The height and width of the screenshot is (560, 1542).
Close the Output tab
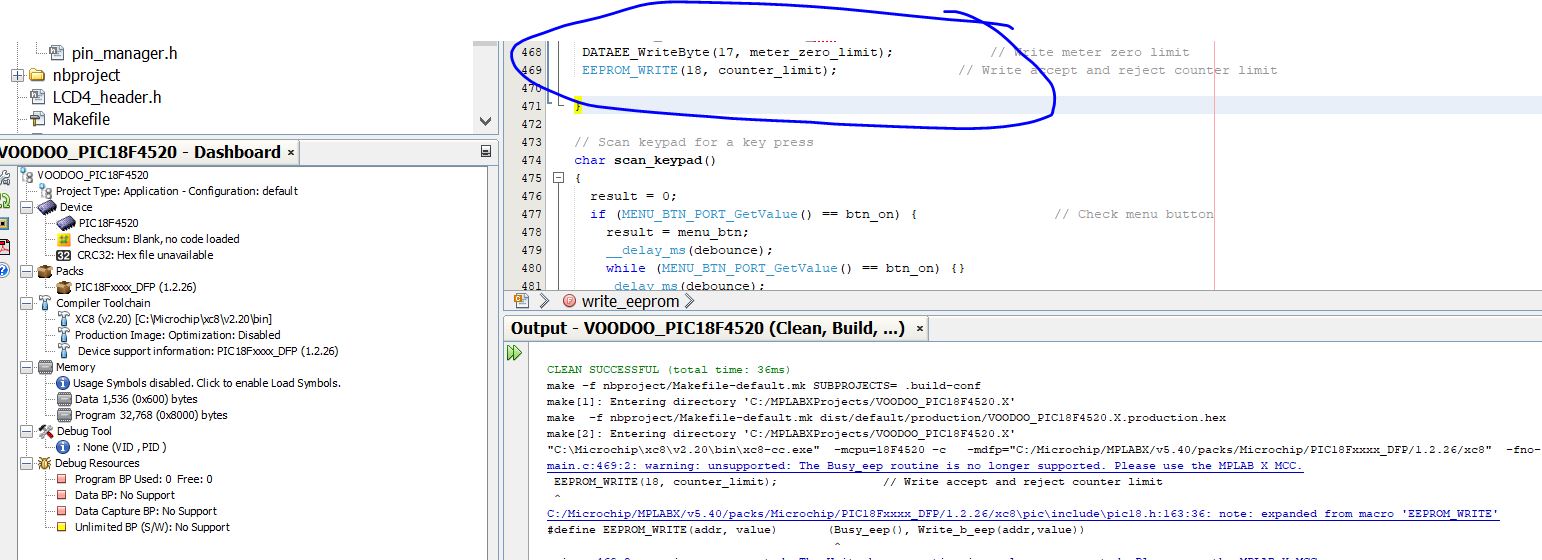921,328
